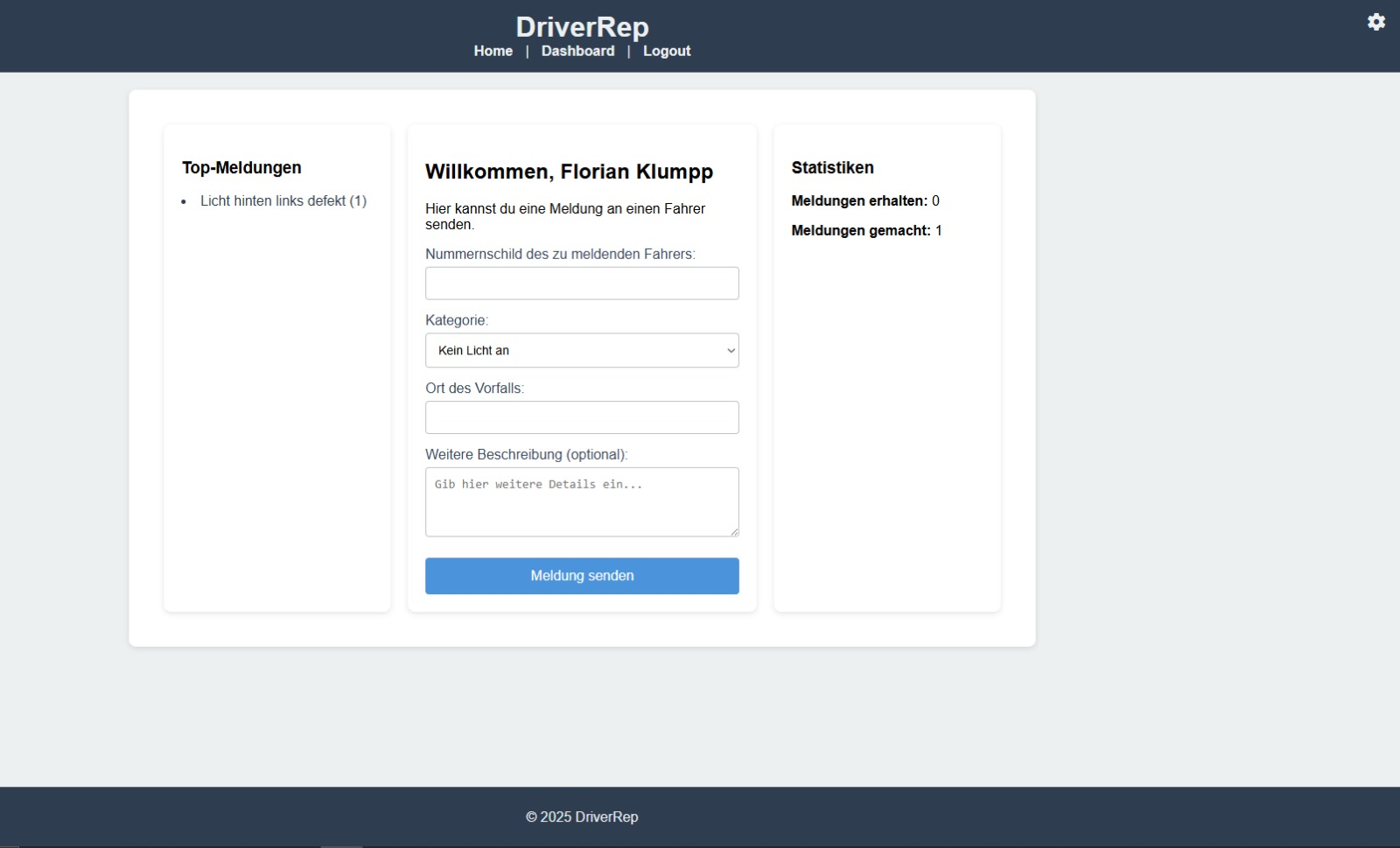The image size is (1400, 848).
Task: Log out using the Logout link
Action: pyautogui.click(x=667, y=51)
